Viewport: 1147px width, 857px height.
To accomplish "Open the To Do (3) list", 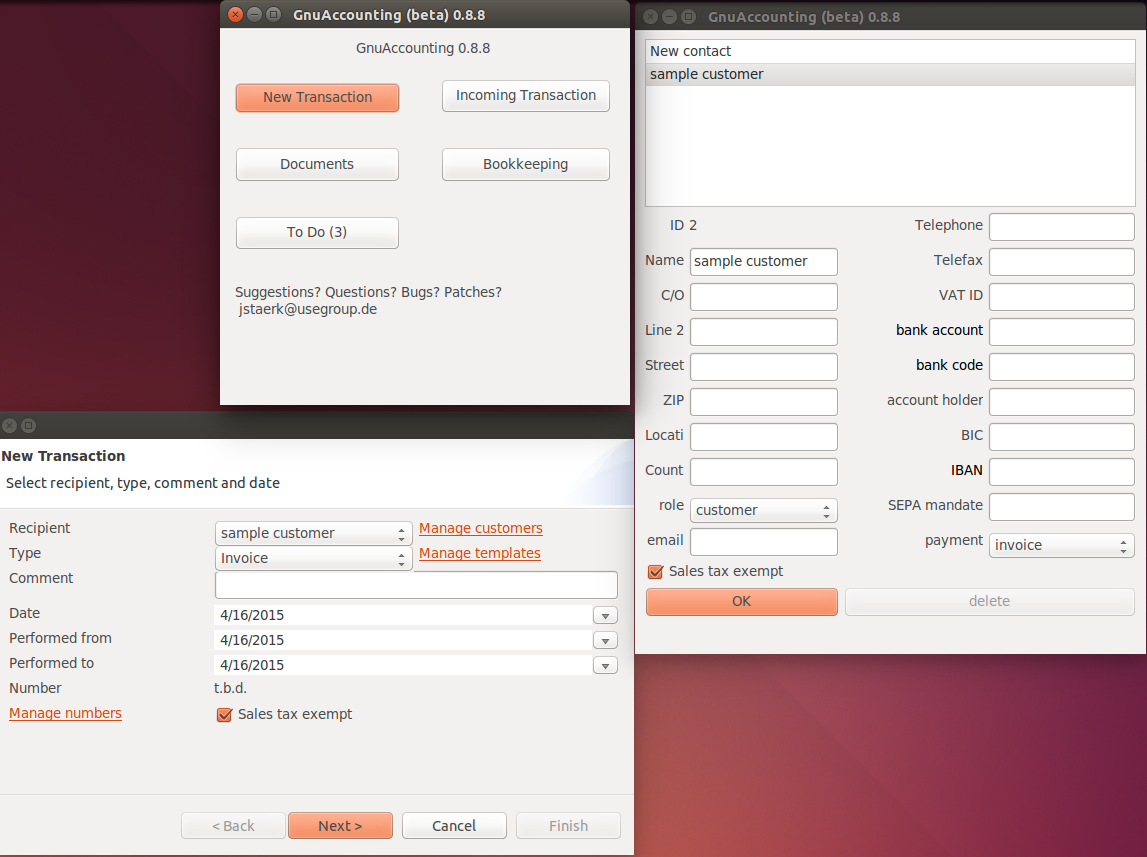I will click(x=317, y=233).
